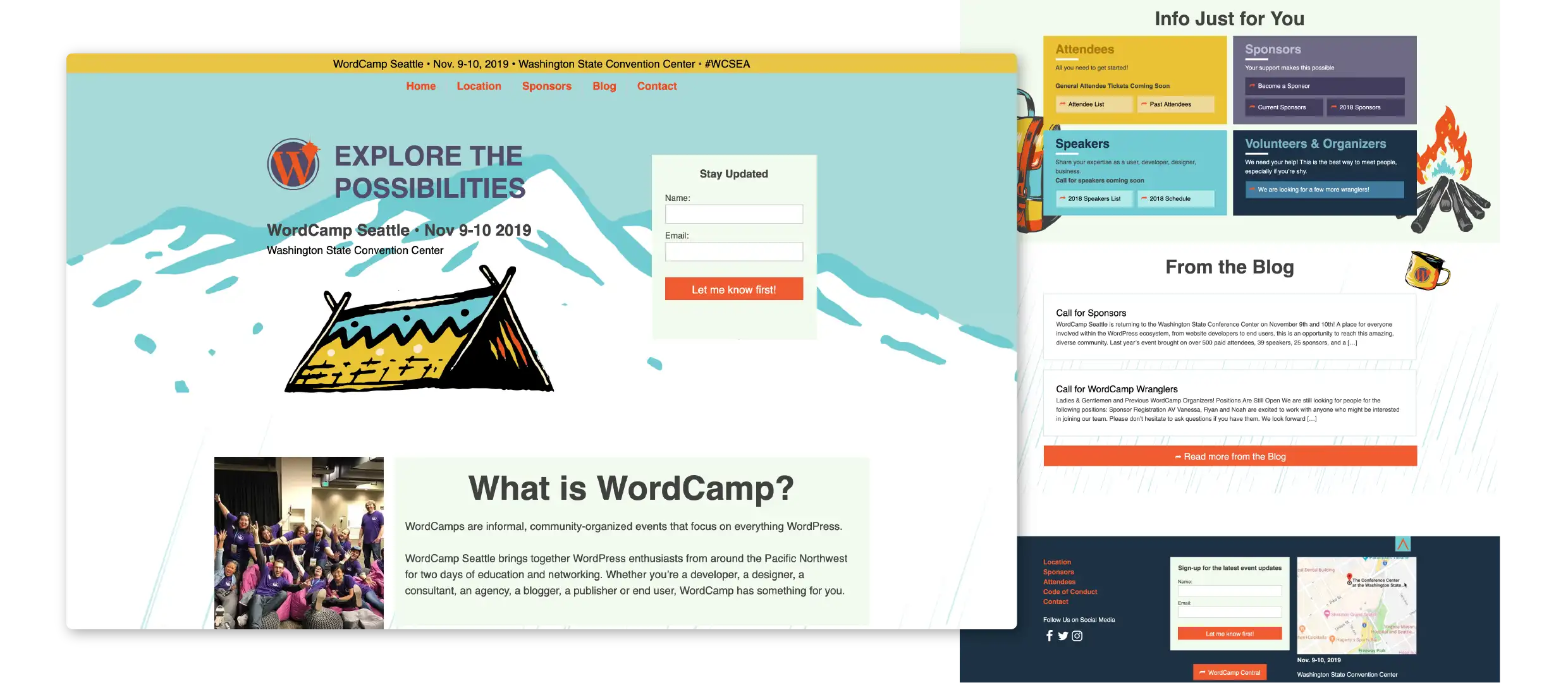Click the Let me know first button
1568x683 pixels.
coord(734,289)
